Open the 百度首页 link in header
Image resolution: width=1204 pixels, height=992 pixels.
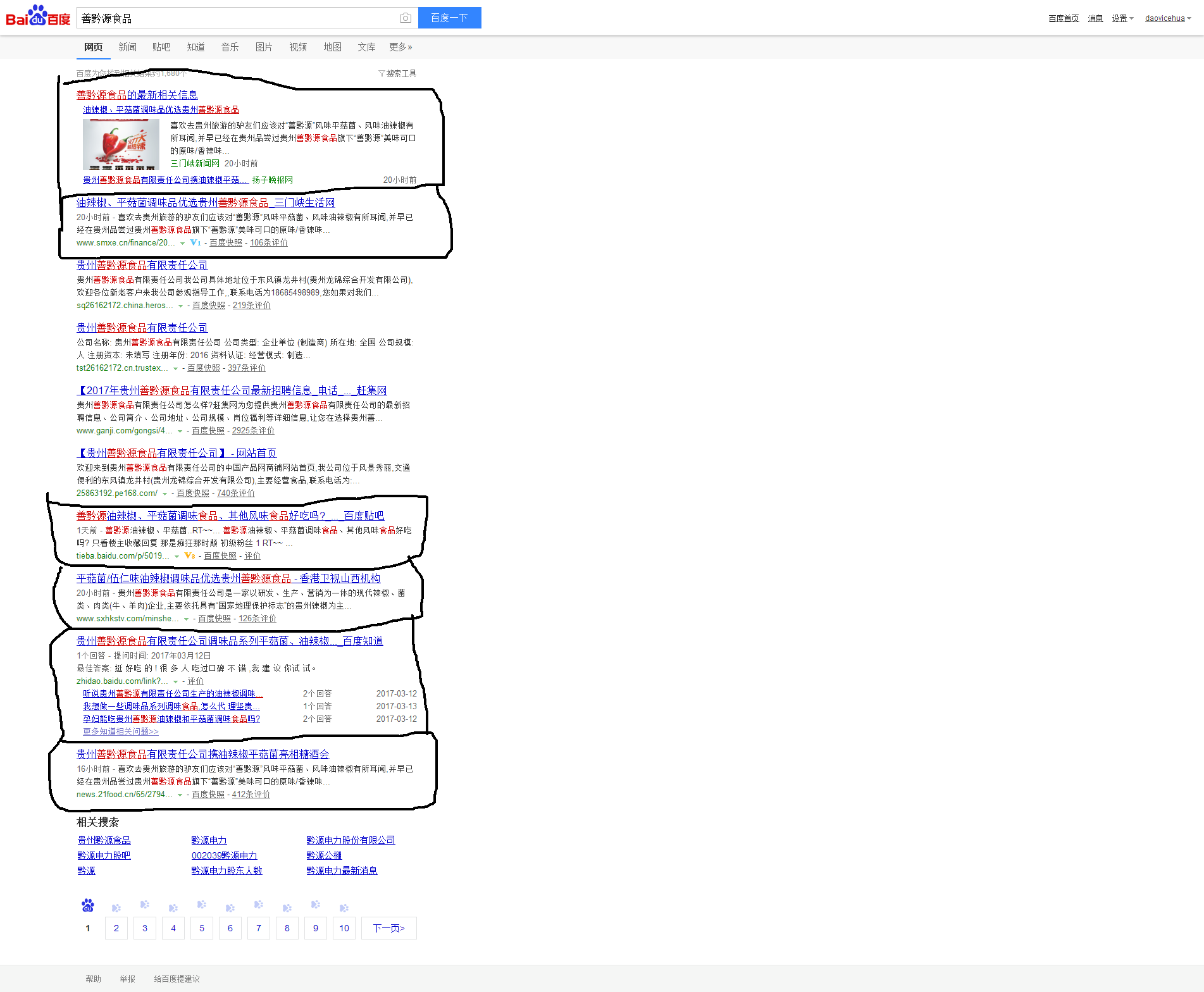tap(1064, 18)
